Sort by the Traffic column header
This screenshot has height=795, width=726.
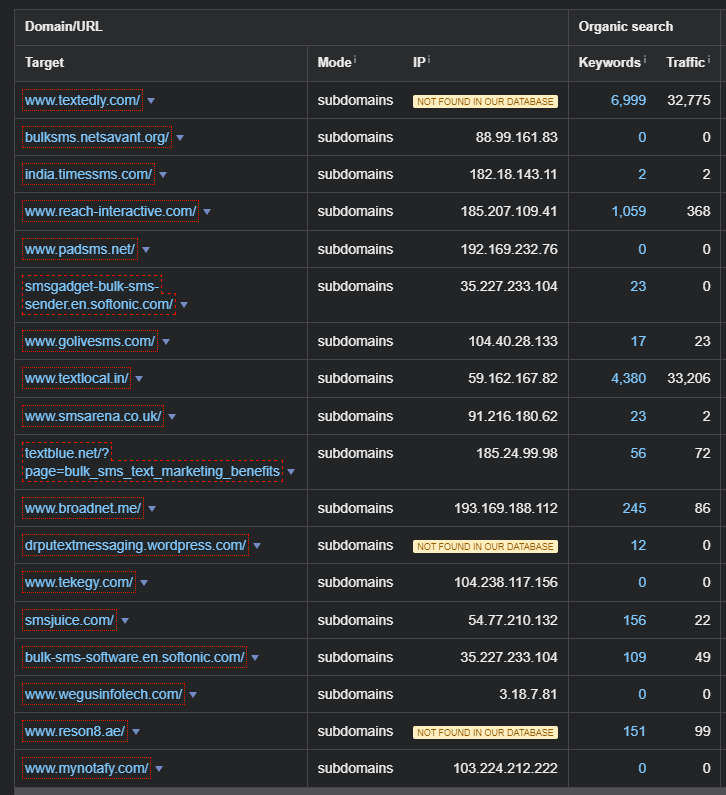(685, 62)
